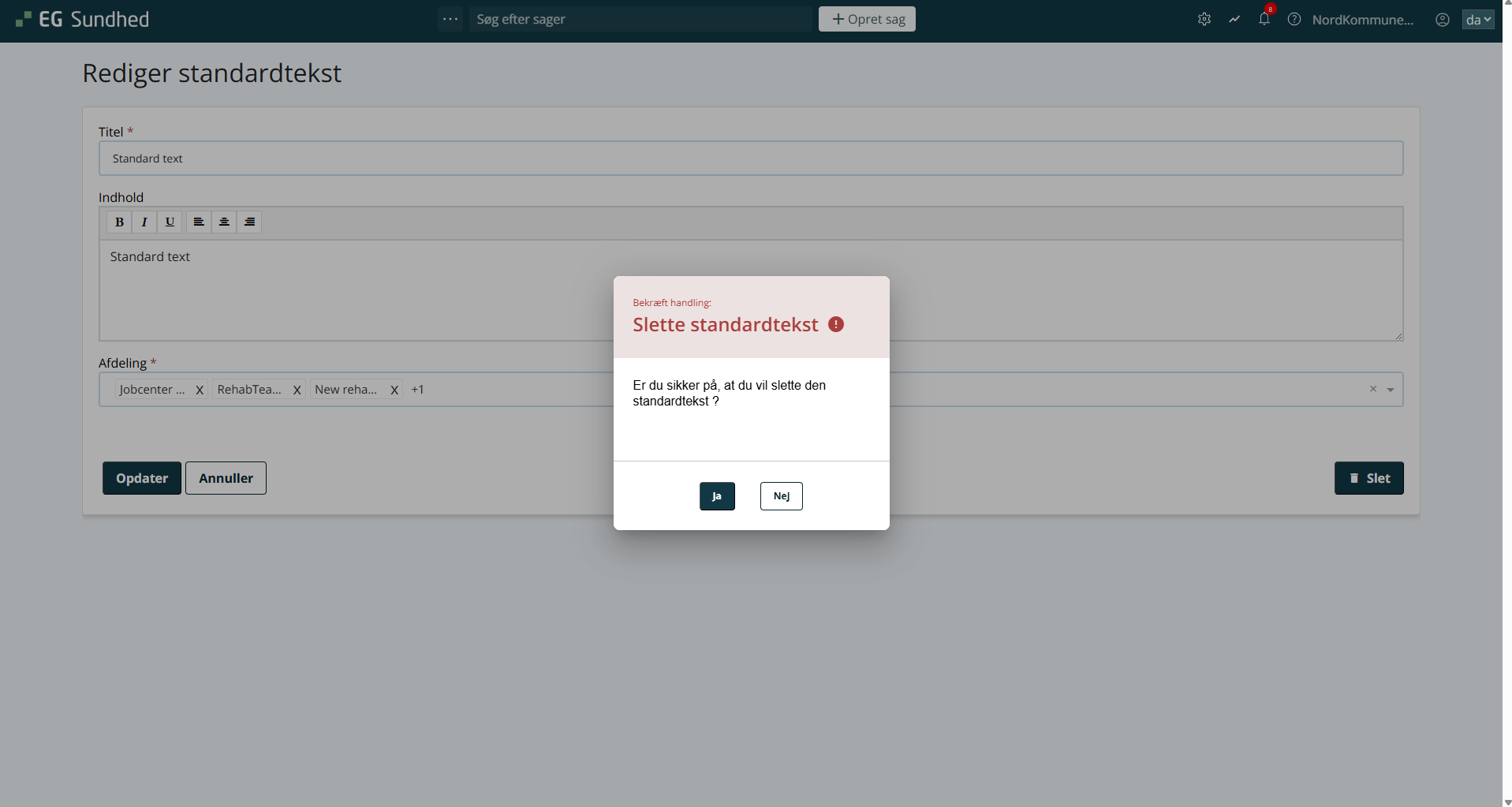
Task: Open the three-dots menu beside search
Action: (450, 19)
